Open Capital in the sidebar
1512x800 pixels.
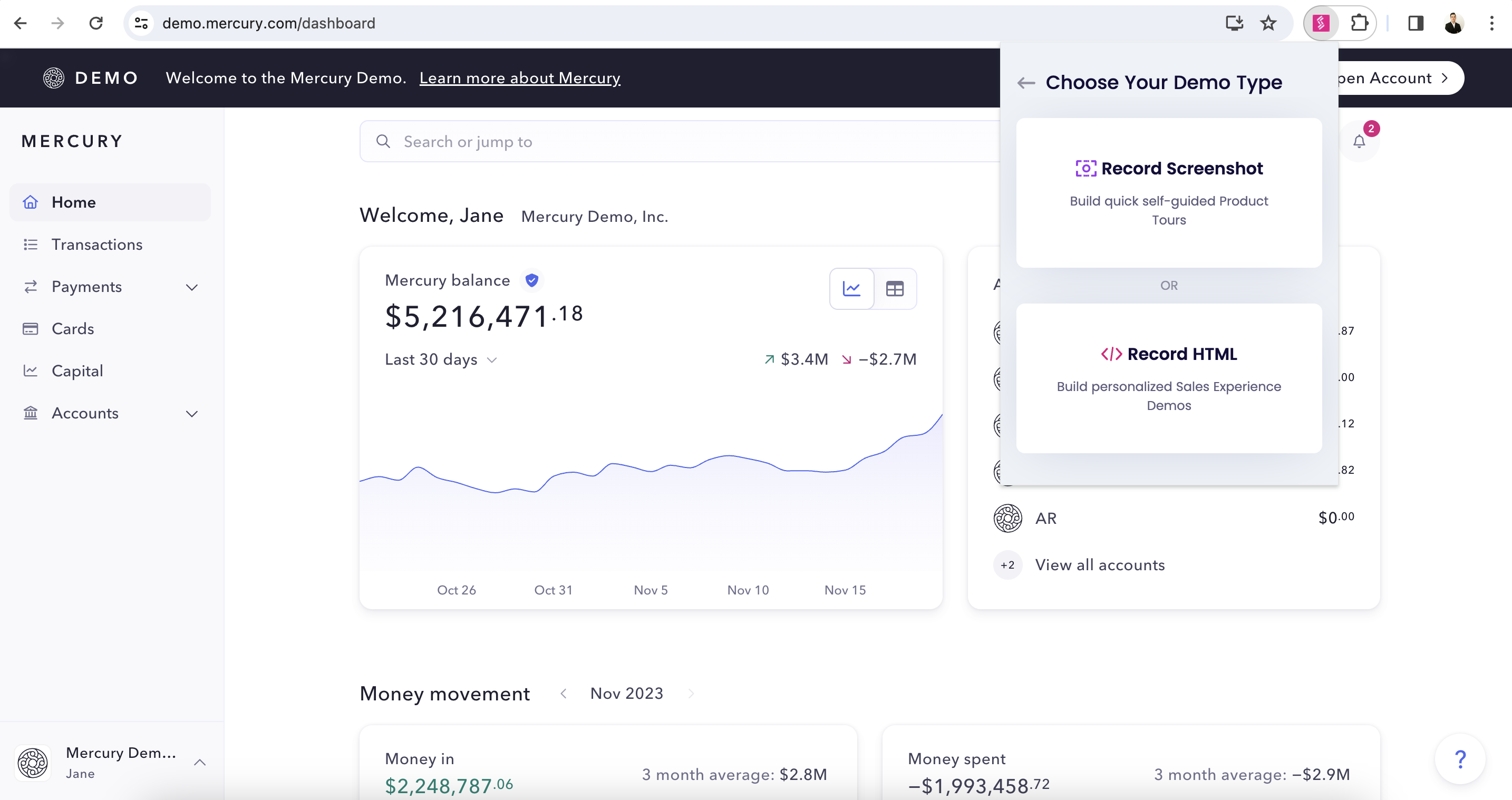[110, 372]
